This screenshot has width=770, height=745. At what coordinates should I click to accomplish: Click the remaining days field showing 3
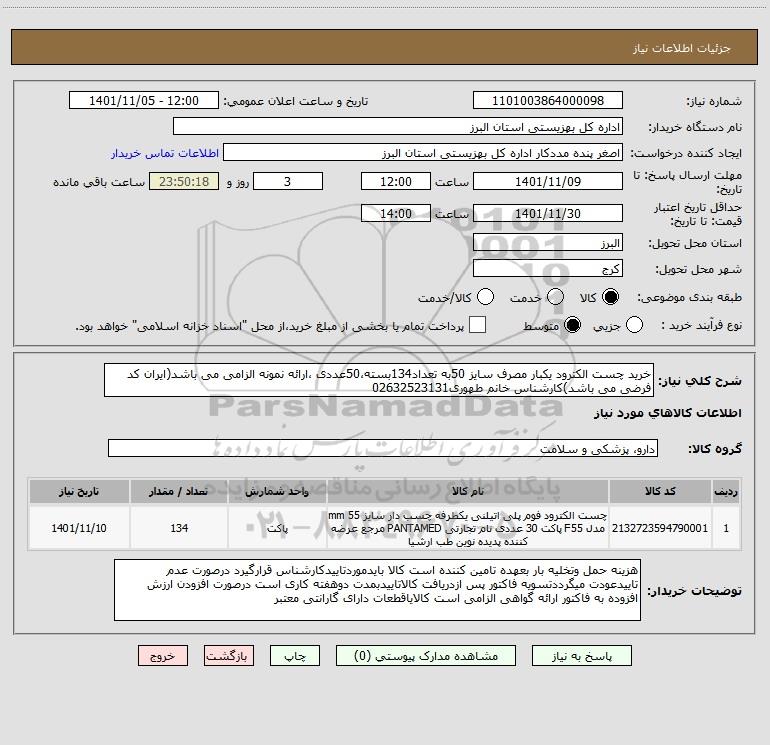pos(288,182)
